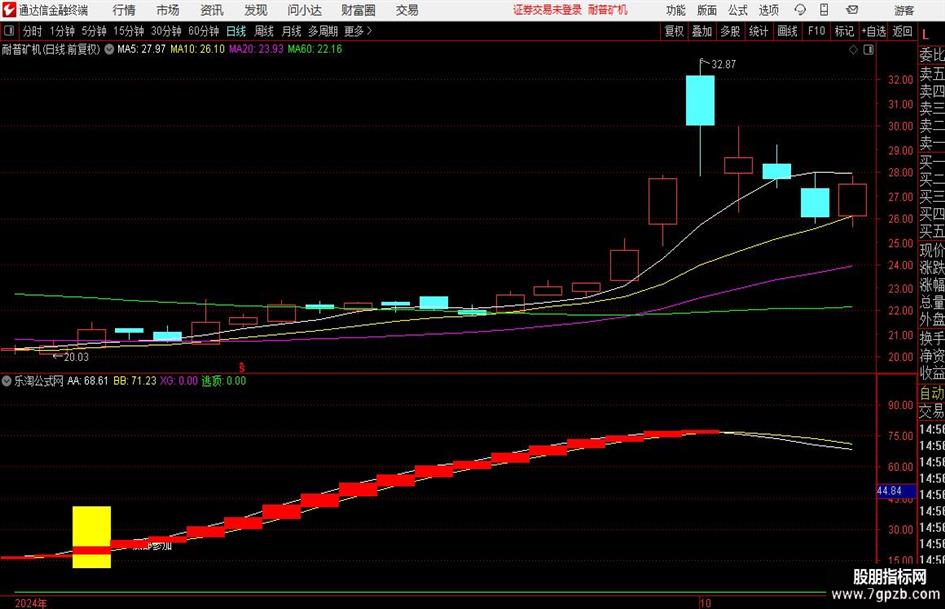Toggle the side panel icon at chart top-right

pyautogui.click(x=868, y=50)
